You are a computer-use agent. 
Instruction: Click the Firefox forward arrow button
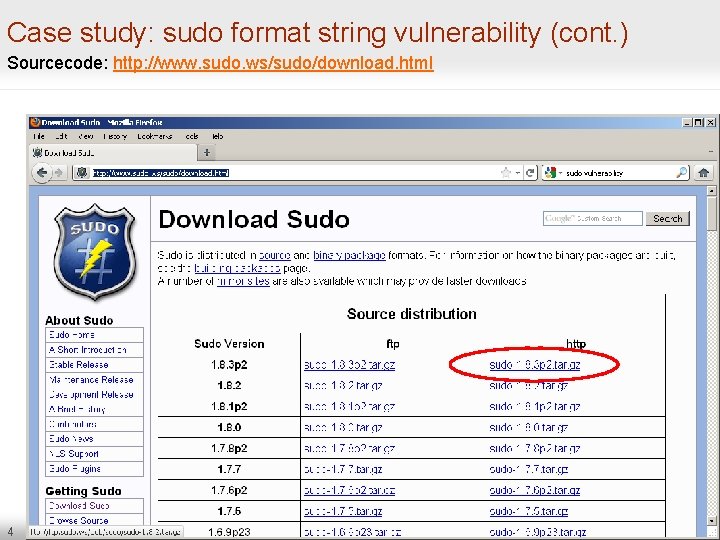point(59,173)
